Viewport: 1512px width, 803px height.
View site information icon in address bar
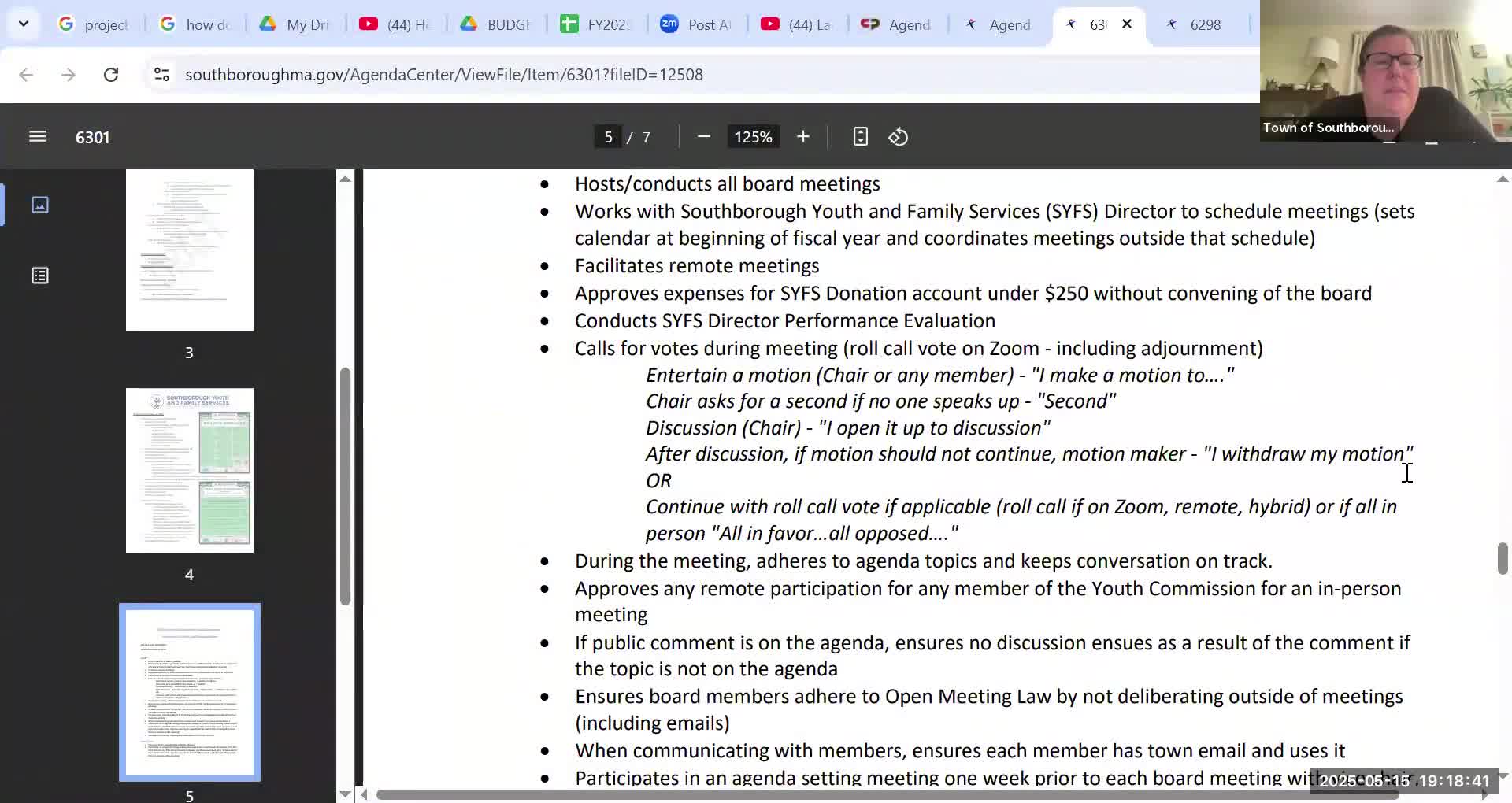[x=161, y=75]
